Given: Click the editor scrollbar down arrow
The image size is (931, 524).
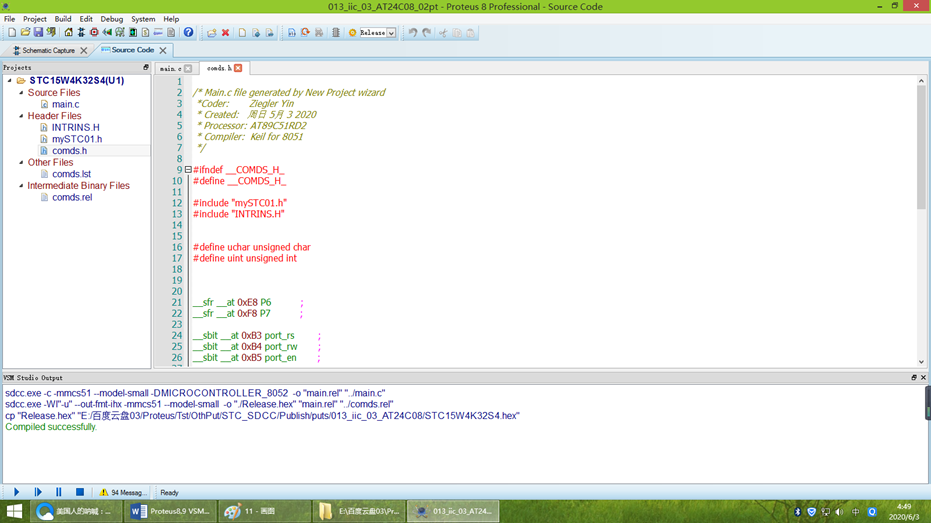Looking at the screenshot, I should click(x=921, y=361).
